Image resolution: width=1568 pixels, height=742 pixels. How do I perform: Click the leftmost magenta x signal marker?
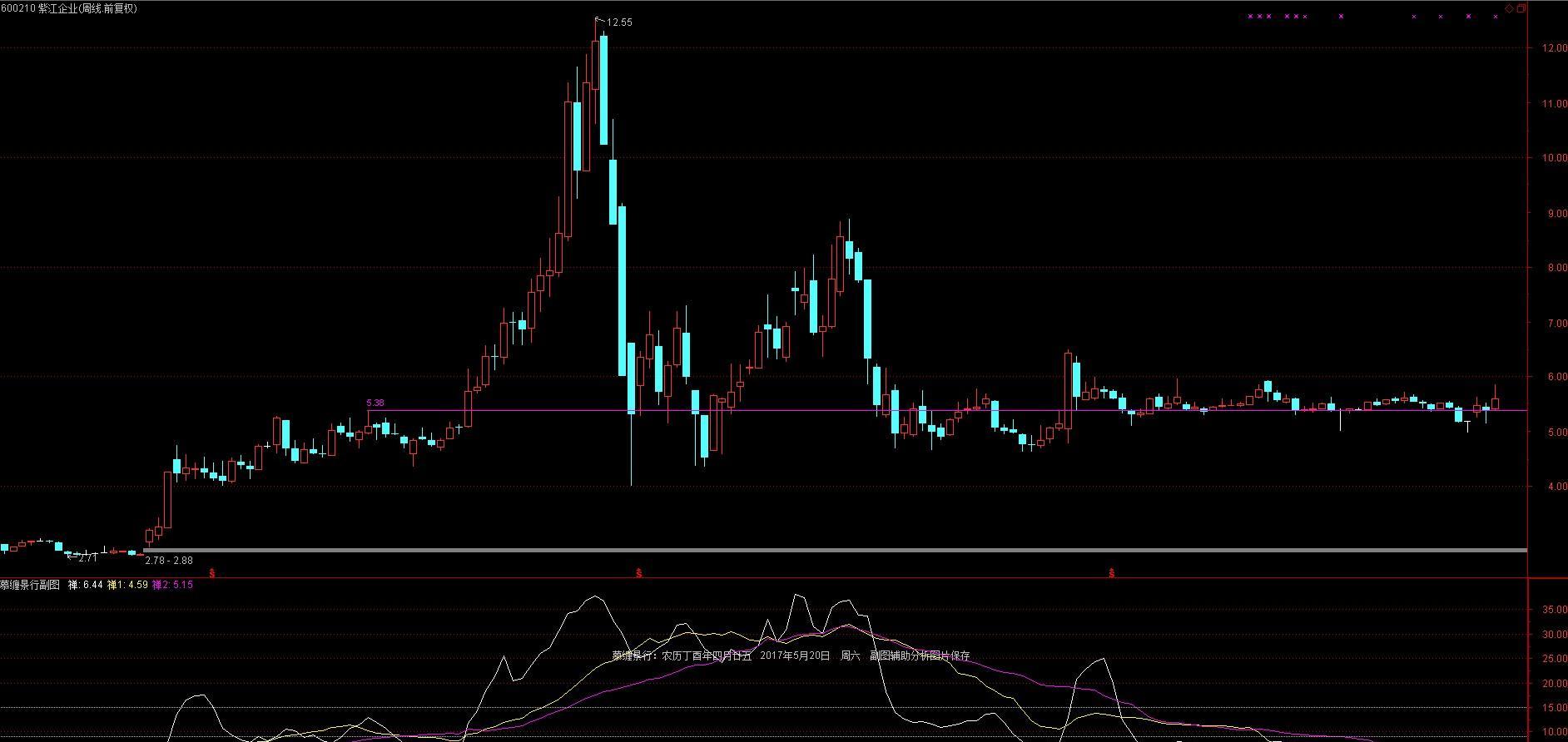[x=1249, y=17]
